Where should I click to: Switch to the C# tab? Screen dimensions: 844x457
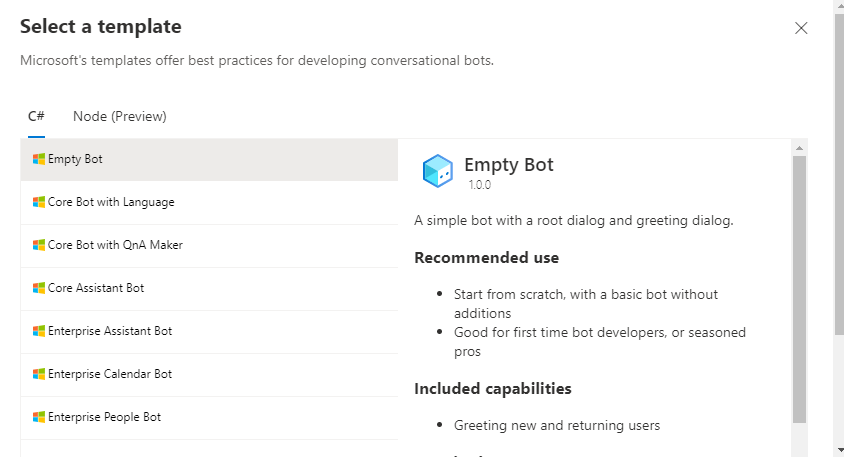click(36, 117)
